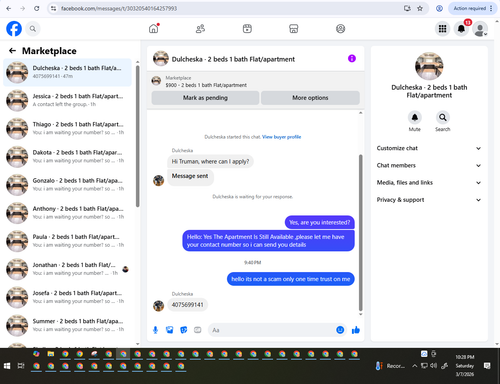
Task: Open the Marketplace tab icon
Action: click(x=294, y=29)
